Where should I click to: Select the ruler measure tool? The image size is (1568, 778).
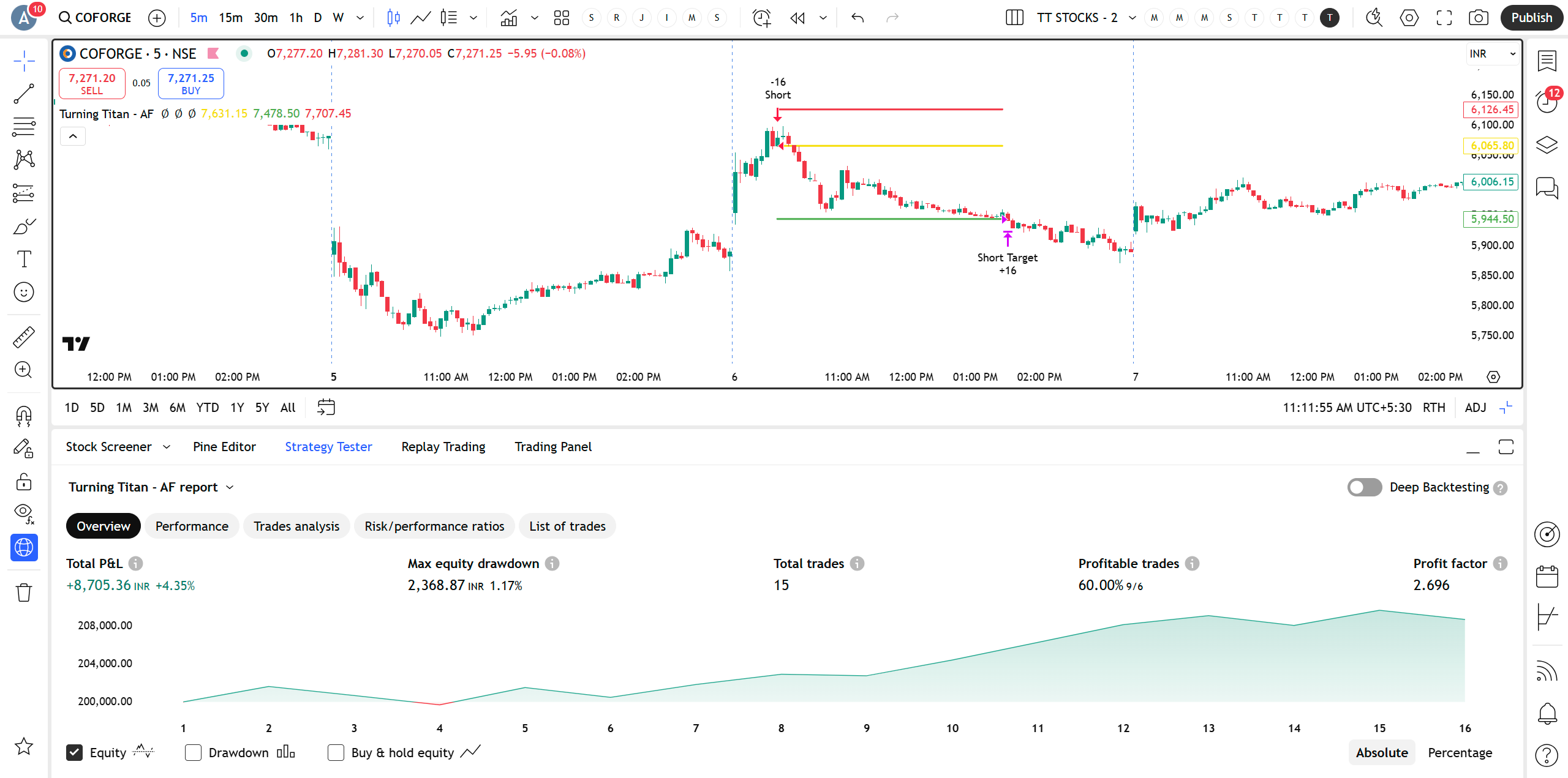click(24, 337)
